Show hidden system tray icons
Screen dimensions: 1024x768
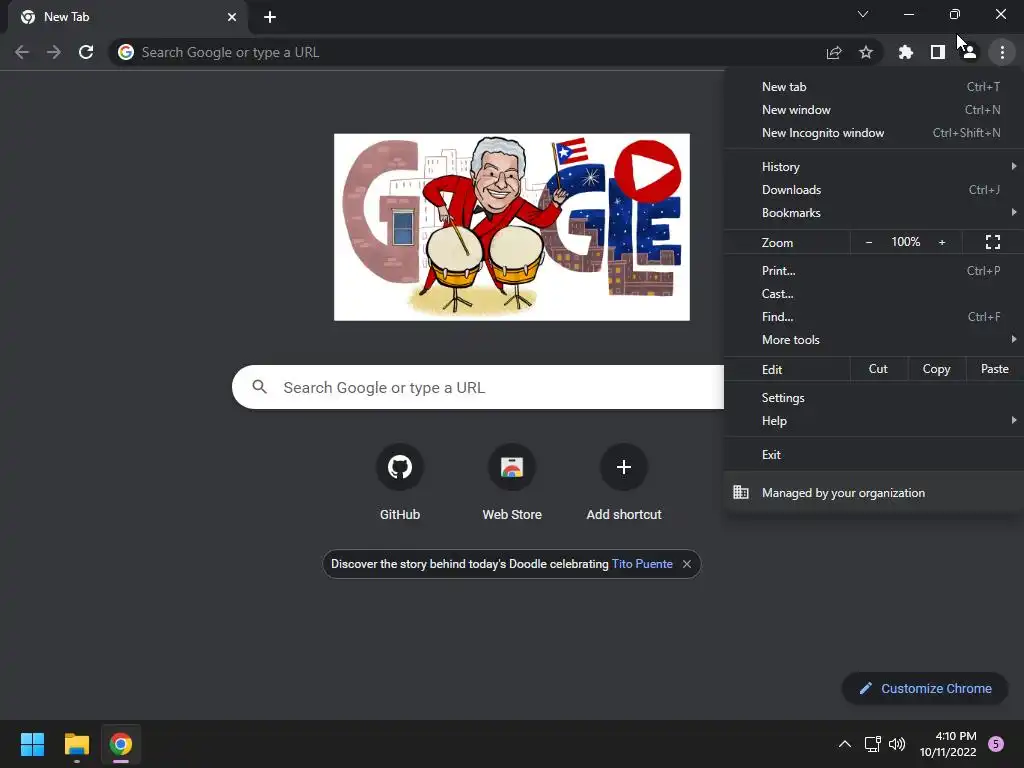844,744
